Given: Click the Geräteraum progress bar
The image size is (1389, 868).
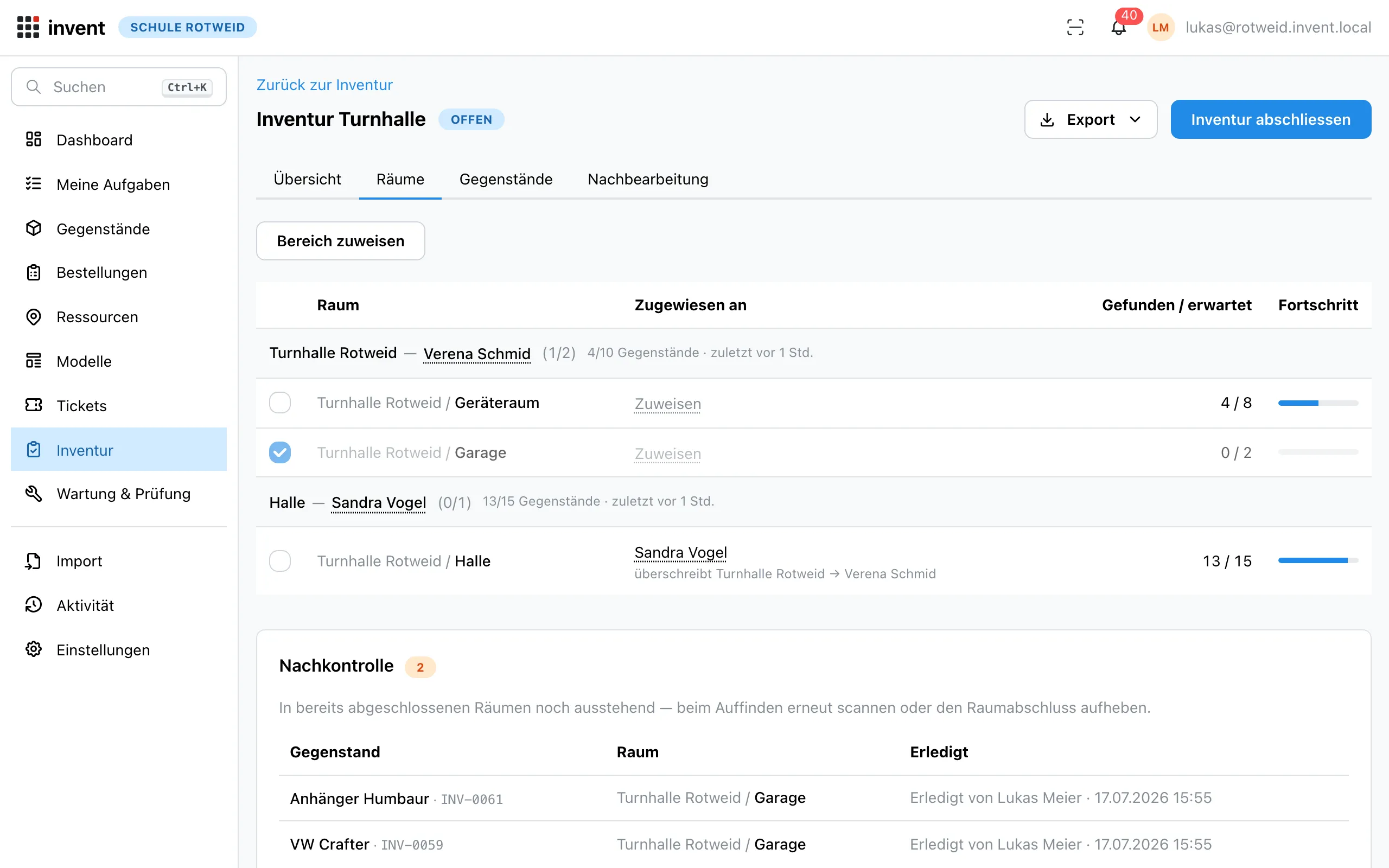Looking at the screenshot, I should tap(1318, 403).
